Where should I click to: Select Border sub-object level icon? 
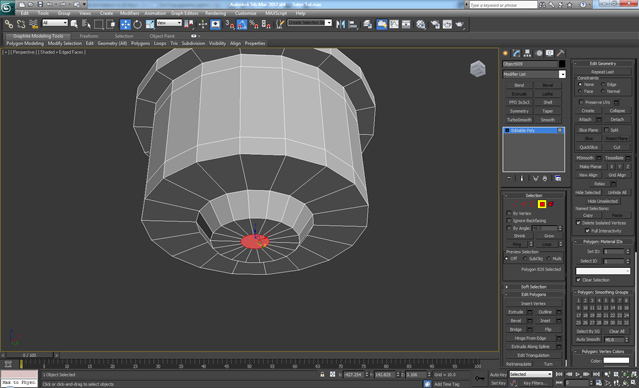click(533, 204)
